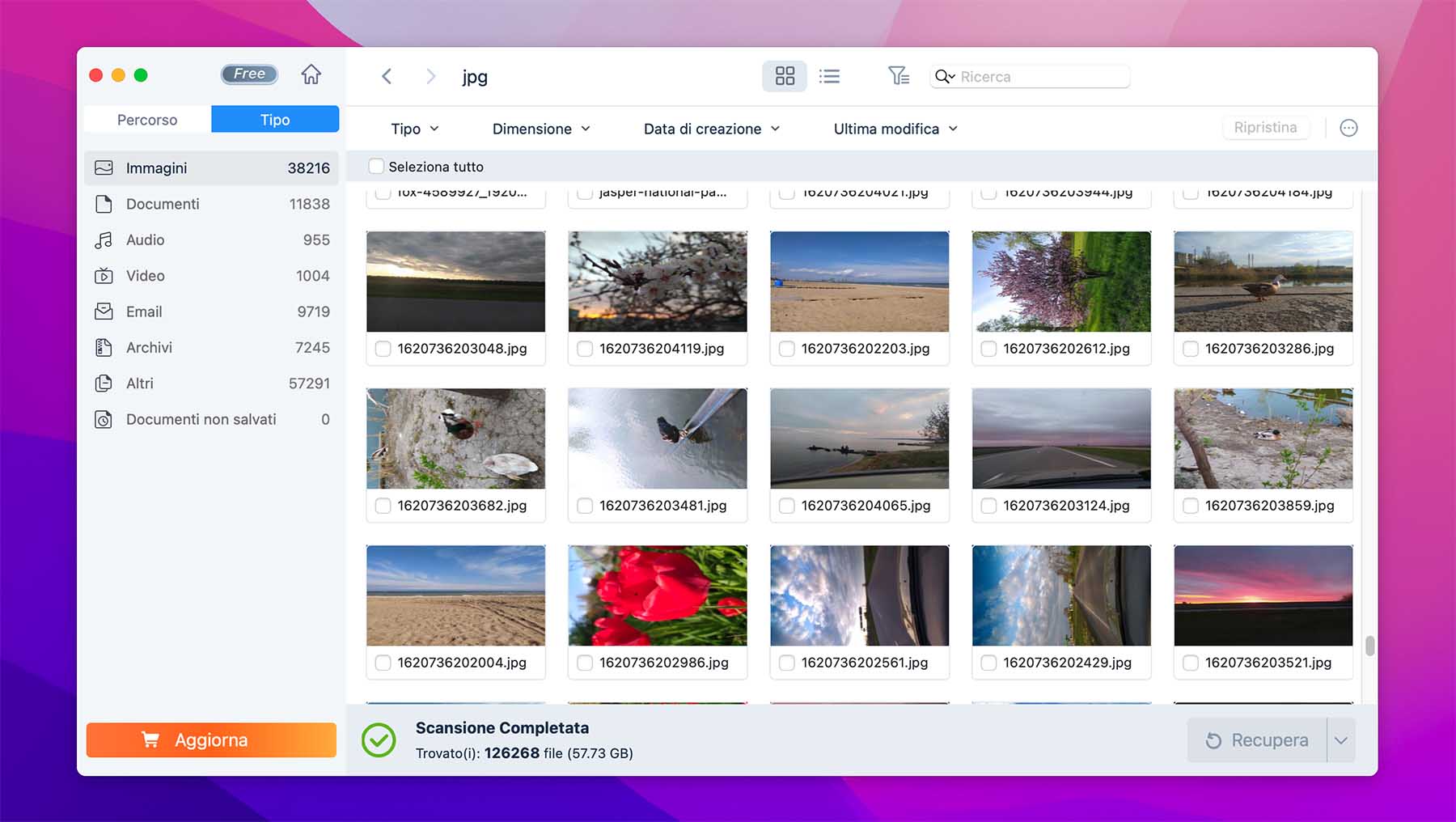Switch to the Tipo tab

[275, 120]
